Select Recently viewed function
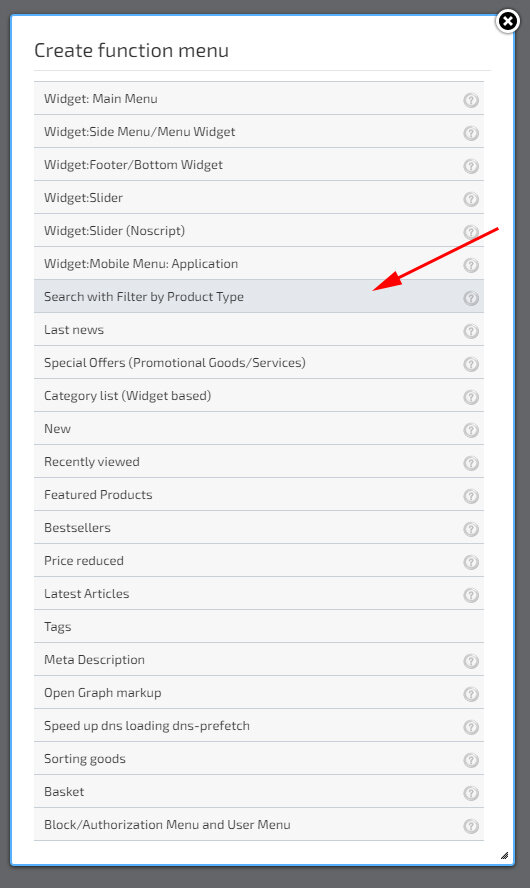Image resolution: width=530 pixels, height=888 pixels. click(259, 462)
